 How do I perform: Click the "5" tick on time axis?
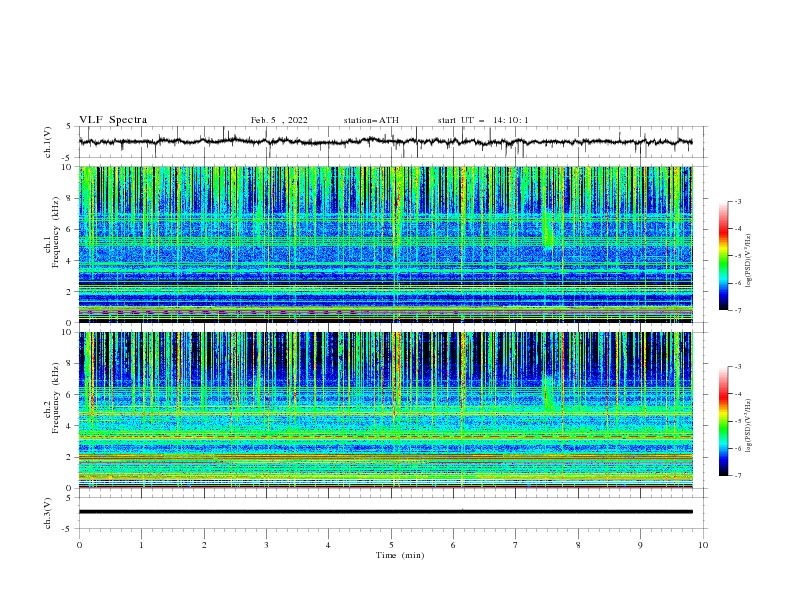[391, 545]
